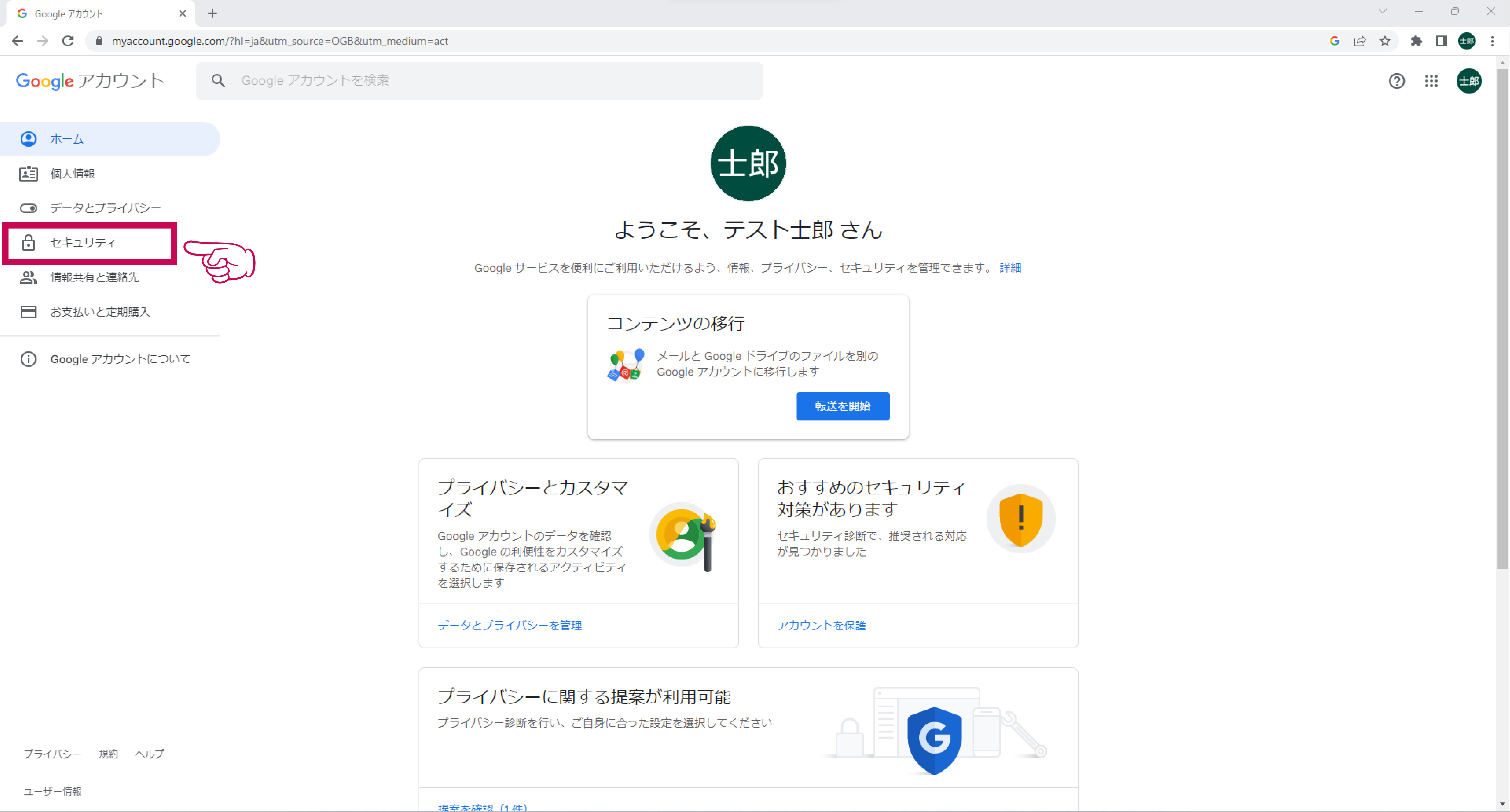Select the Google アカウント browser tab

pyautogui.click(x=101, y=14)
